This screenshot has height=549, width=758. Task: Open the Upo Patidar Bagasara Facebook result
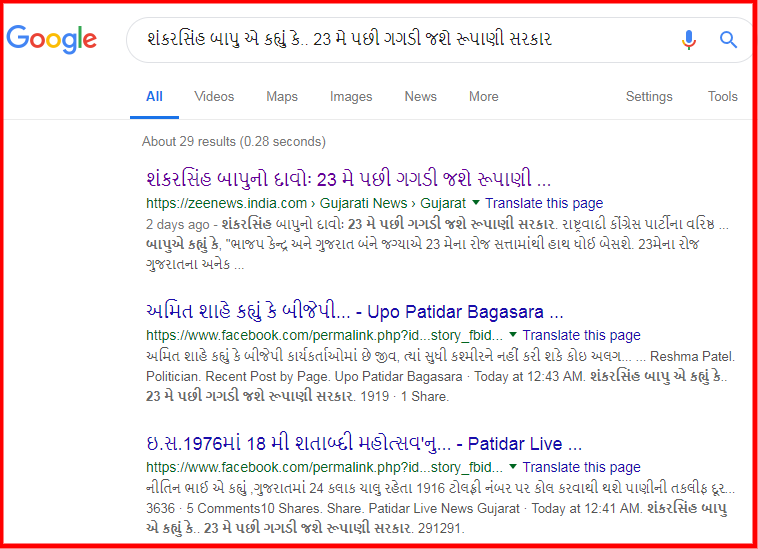[x=355, y=311]
